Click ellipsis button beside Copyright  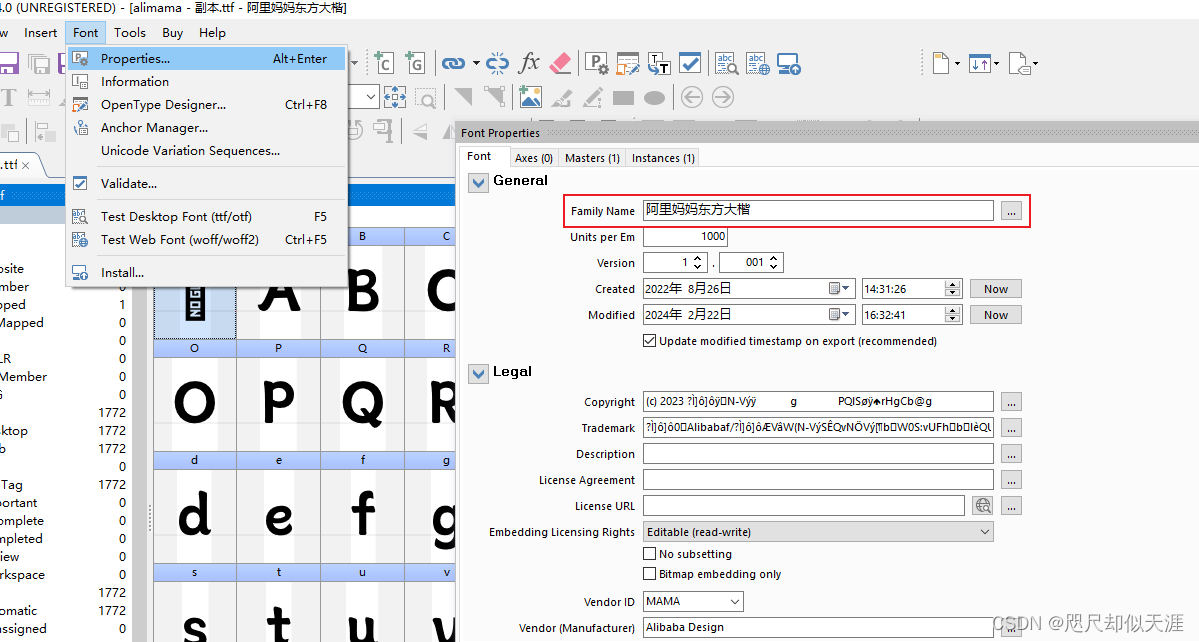click(1011, 401)
